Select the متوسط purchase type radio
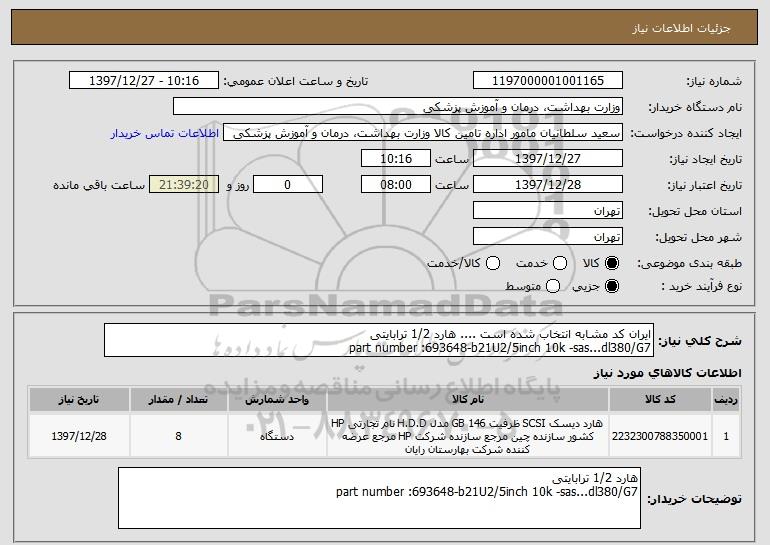This screenshot has height=545, width=770. 553,286
